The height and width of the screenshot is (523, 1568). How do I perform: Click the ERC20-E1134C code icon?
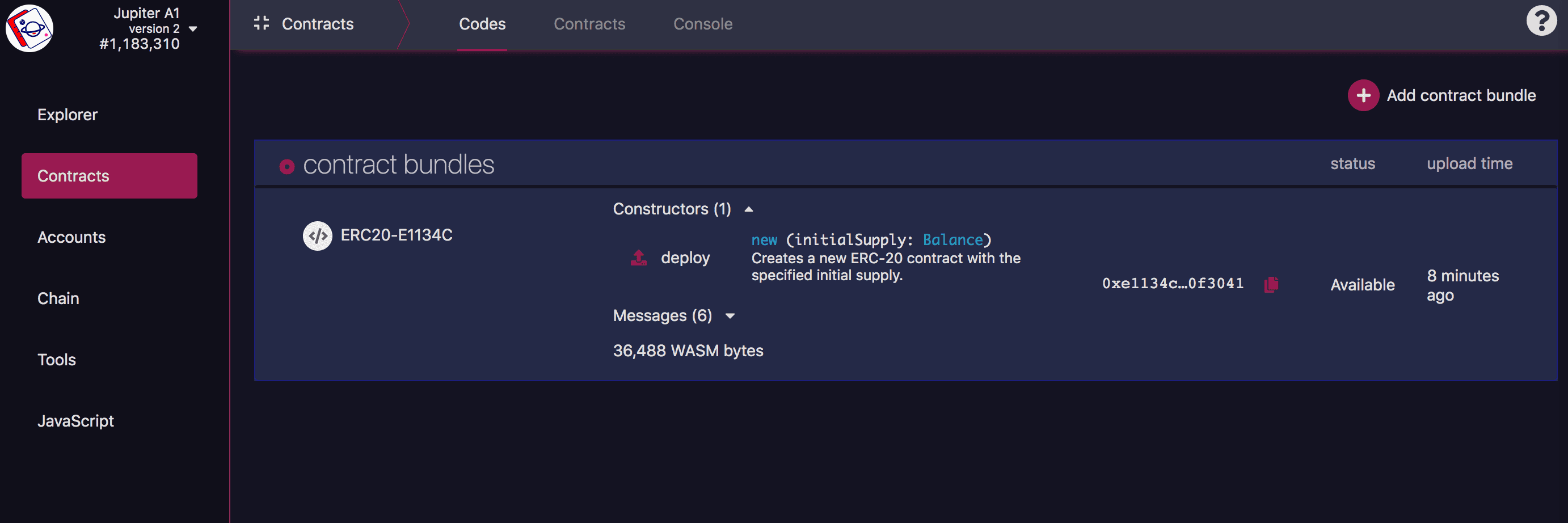(317, 235)
